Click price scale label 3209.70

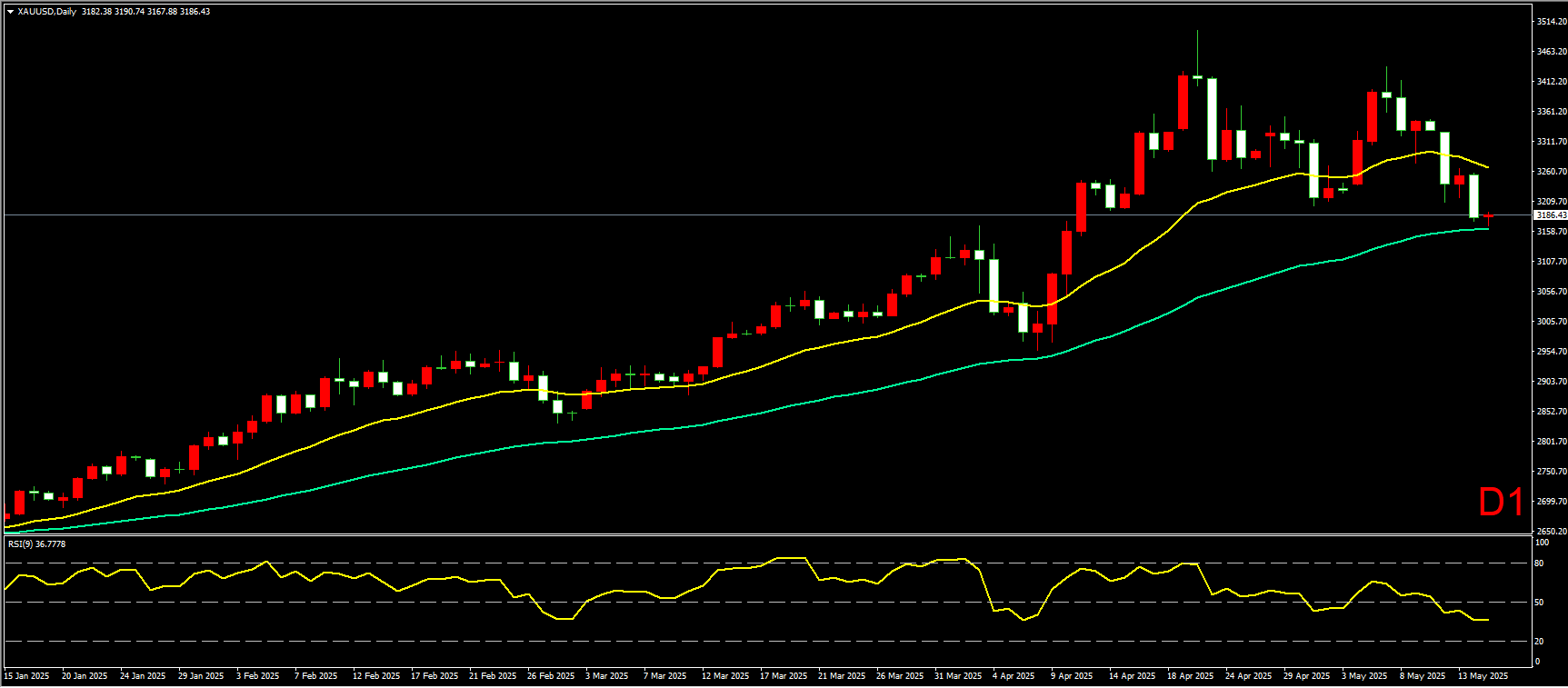pyautogui.click(x=1552, y=202)
